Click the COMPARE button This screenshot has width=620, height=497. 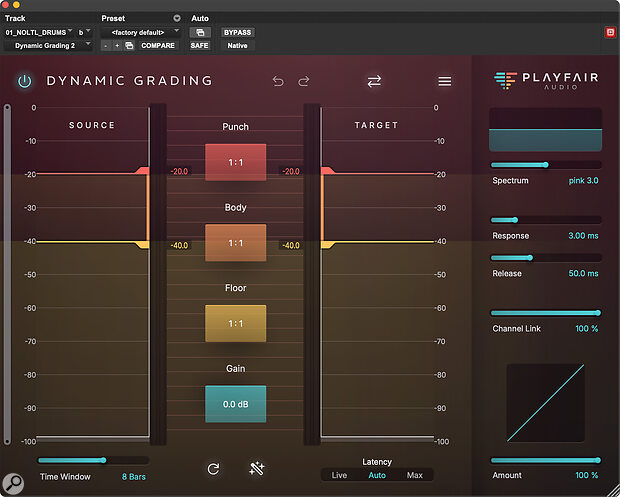tap(158, 45)
